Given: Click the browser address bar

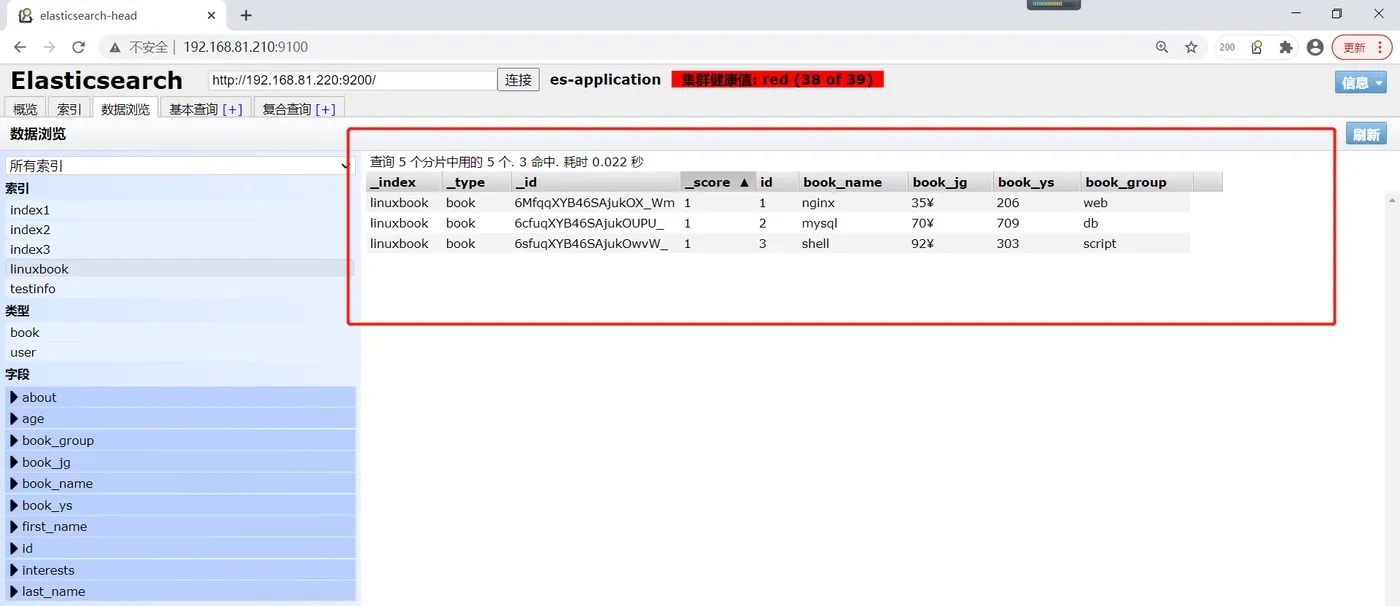Looking at the screenshot, I should coord(640,47).
